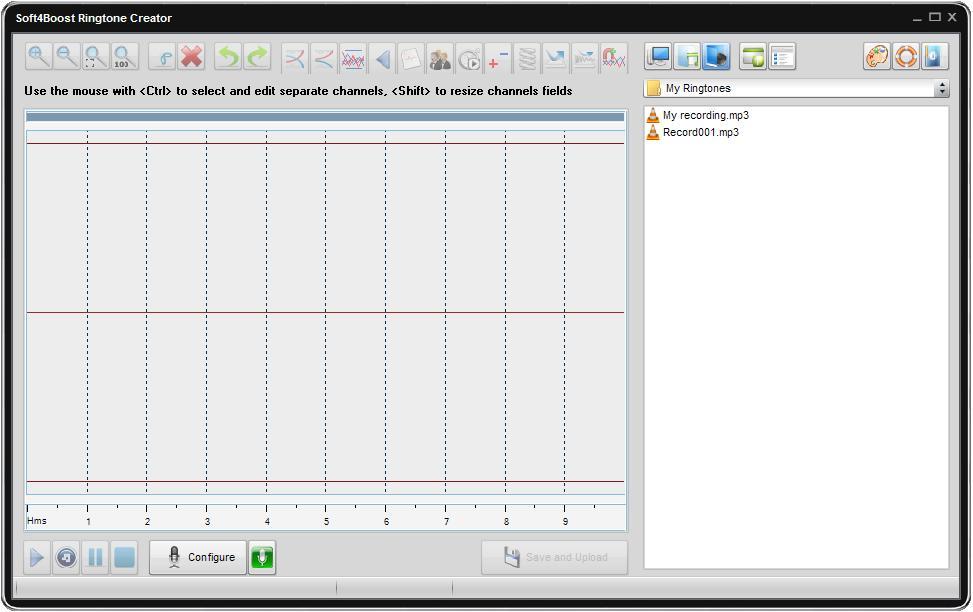The image size is (973, 612).
Task: Maximize the Ringtone Creator window
Action: pos(935,17)
